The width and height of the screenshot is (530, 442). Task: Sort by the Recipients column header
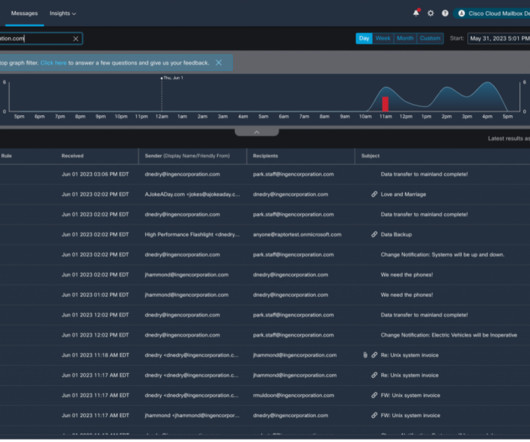tap(265, 156)
